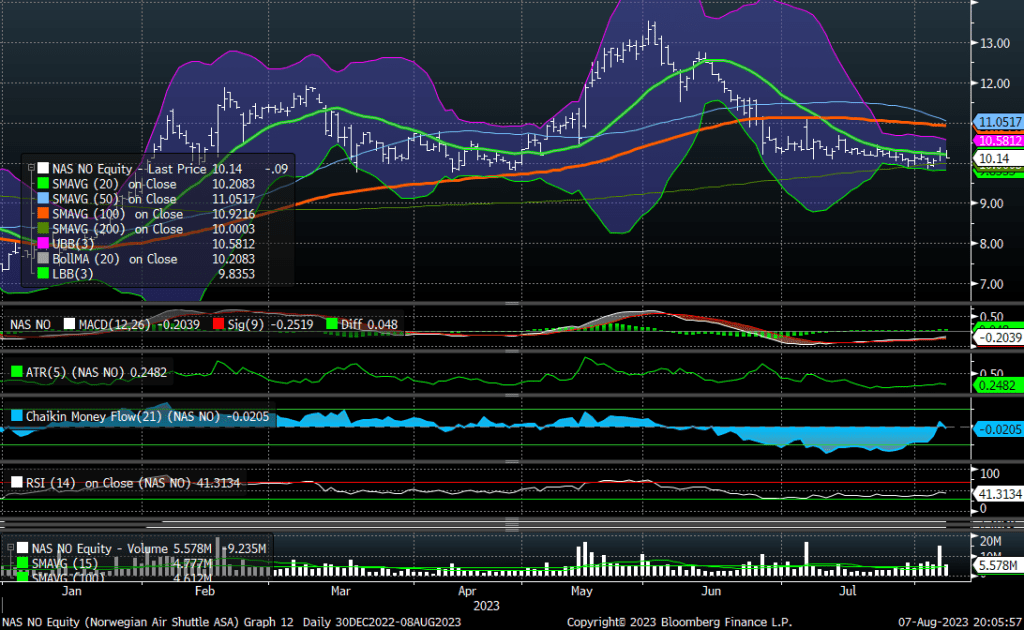Click the orange swatch for SMAVG (100)
The height and width of the screenshot is (630, 1024).
43,214
